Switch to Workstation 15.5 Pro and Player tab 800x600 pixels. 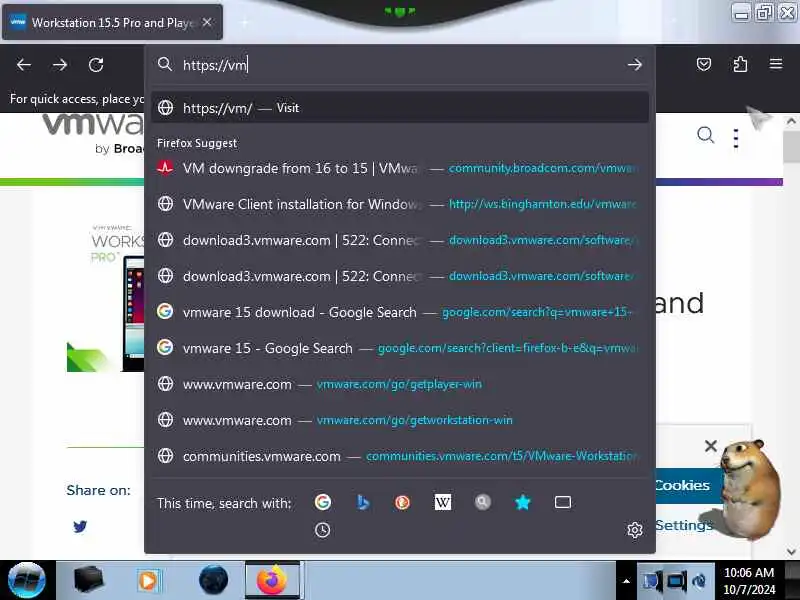click(x=112, y=22)
